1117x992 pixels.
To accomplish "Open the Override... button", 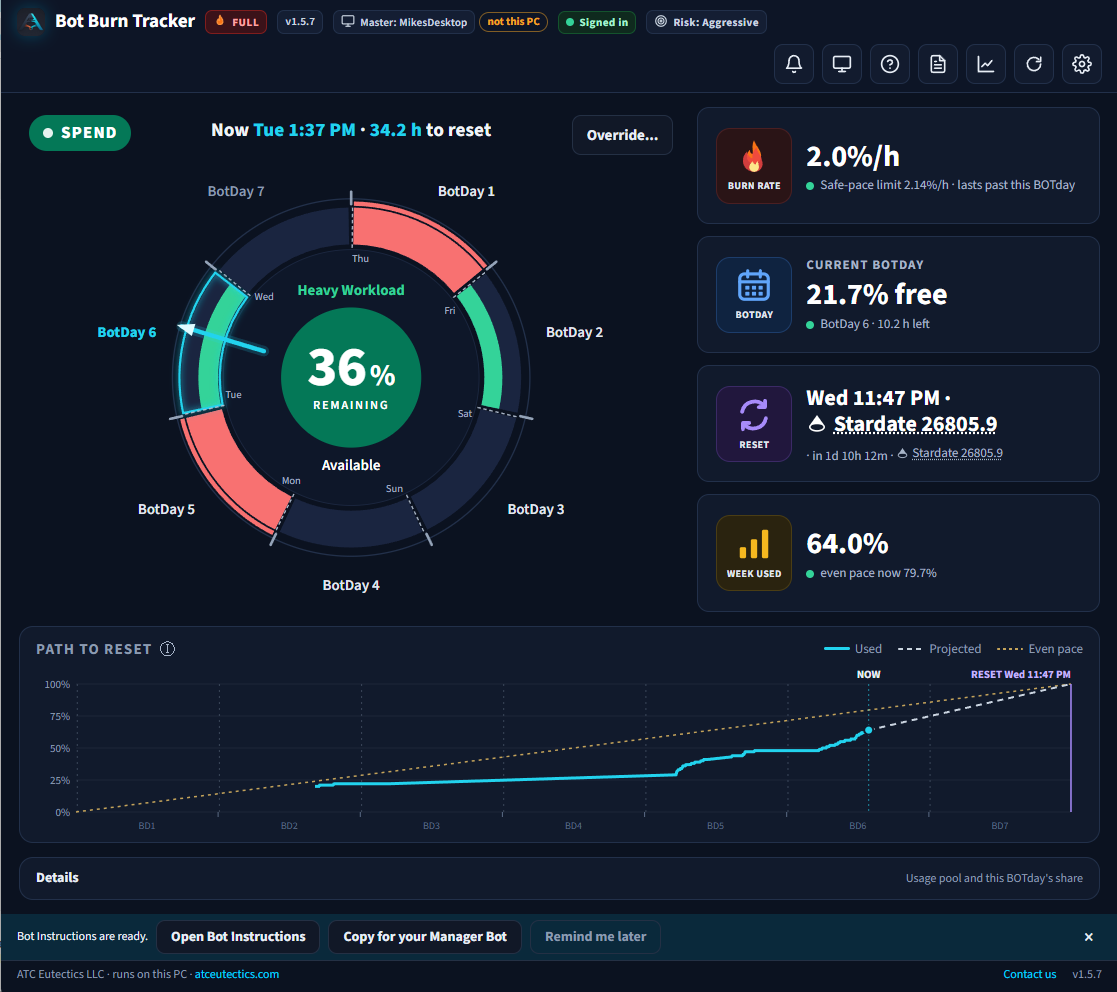I will tap(623, 135).
